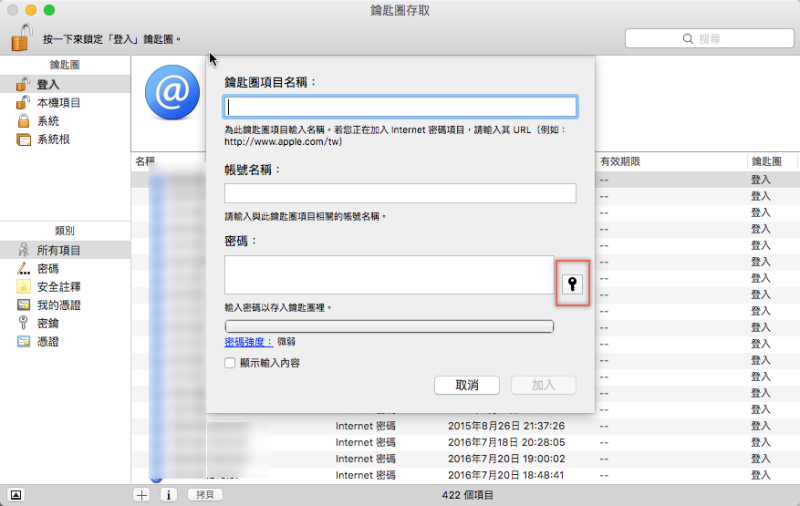Toggle the sidebar view icon at bottom left

[16, 495]
